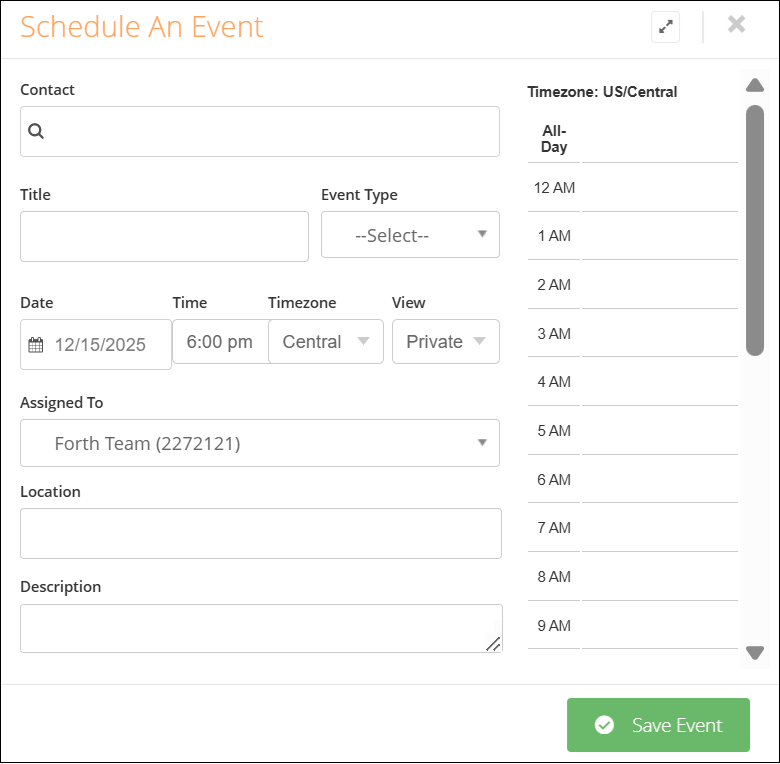
Task: Click the expand dialog arrows icon
Action: pyautogui.click(x=665, y=26)
